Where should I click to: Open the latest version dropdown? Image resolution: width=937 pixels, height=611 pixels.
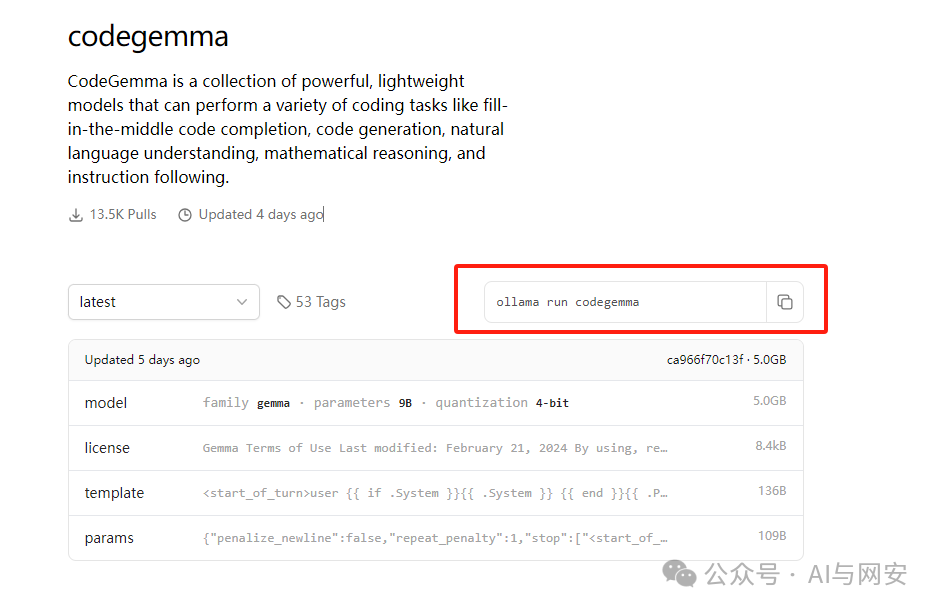(x=164, y=302)
